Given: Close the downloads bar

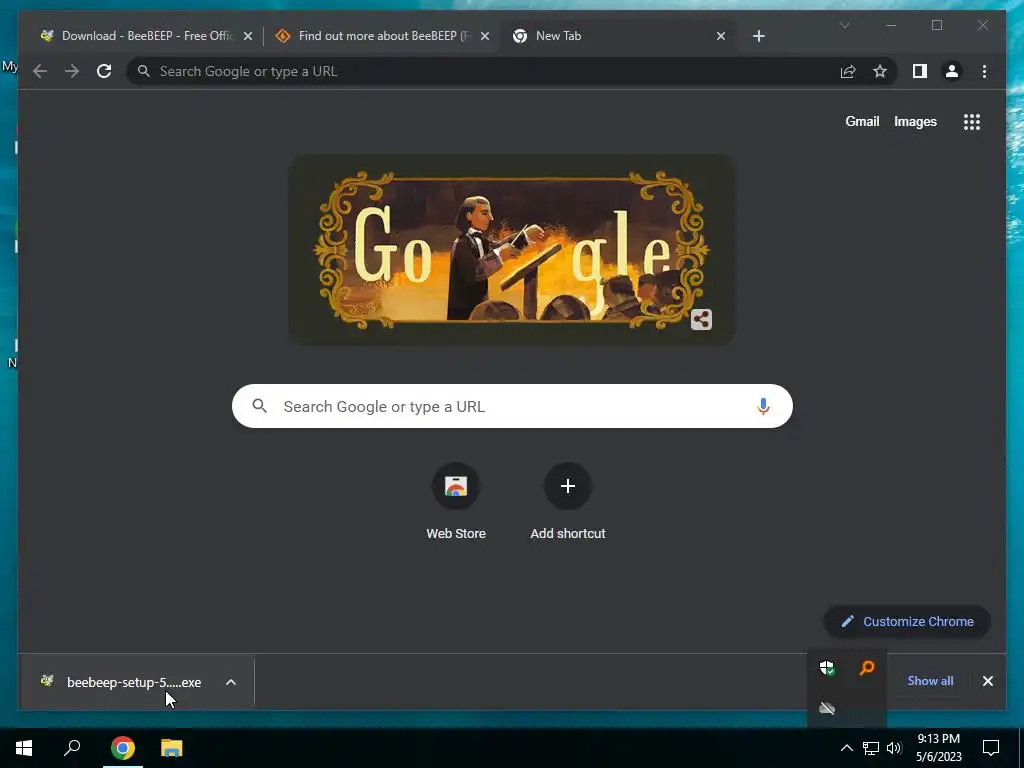Looking at the screenshot, I should (x=987, y=681).
